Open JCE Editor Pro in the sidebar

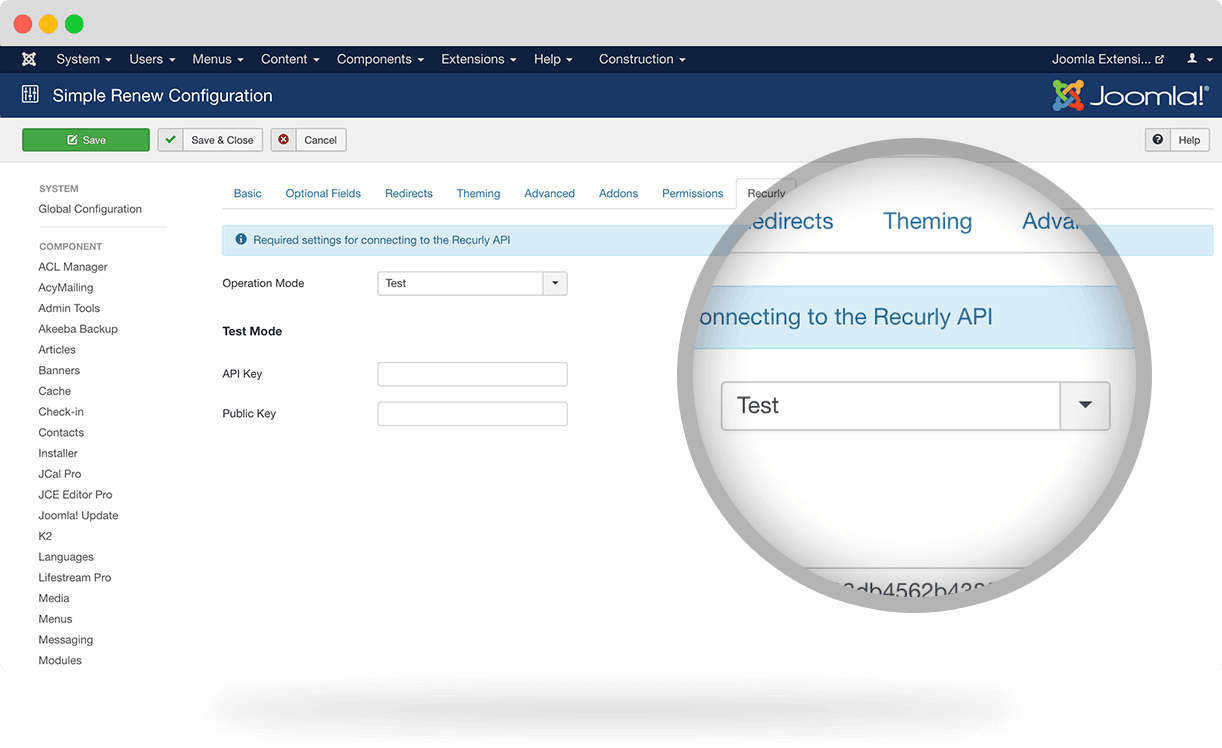pos(75,495)
